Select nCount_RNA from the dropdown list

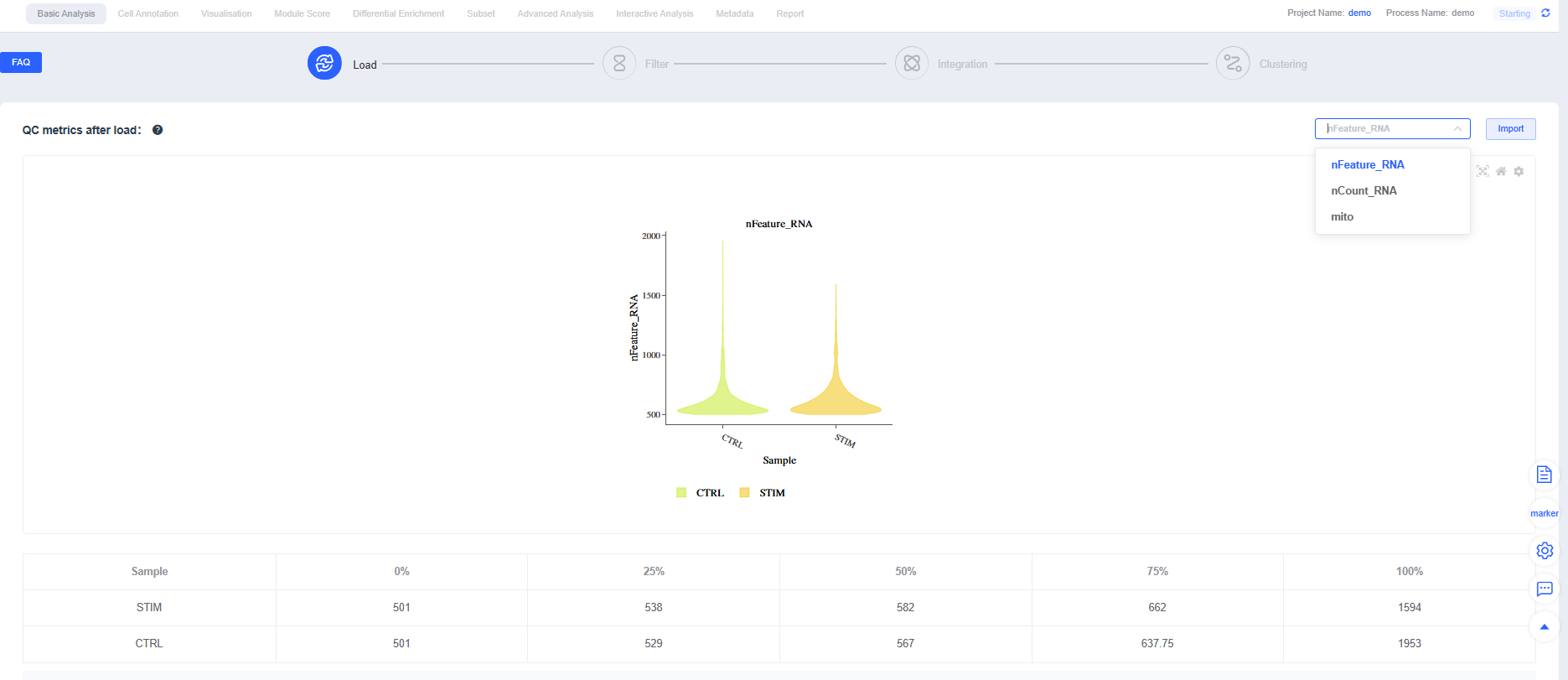click(x=1364, y=190)
